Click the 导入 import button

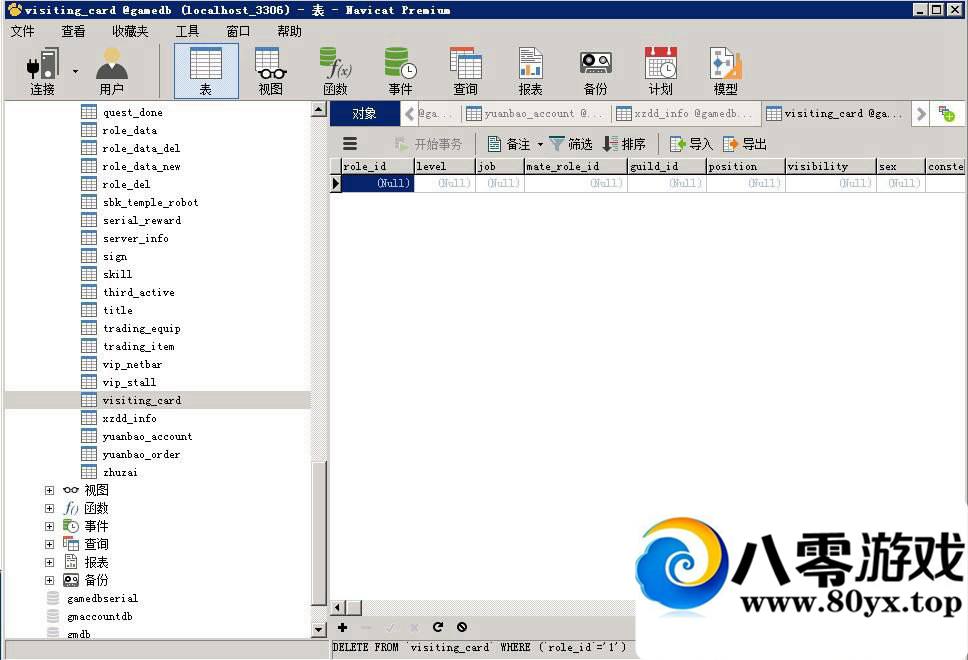coord(691,144)
